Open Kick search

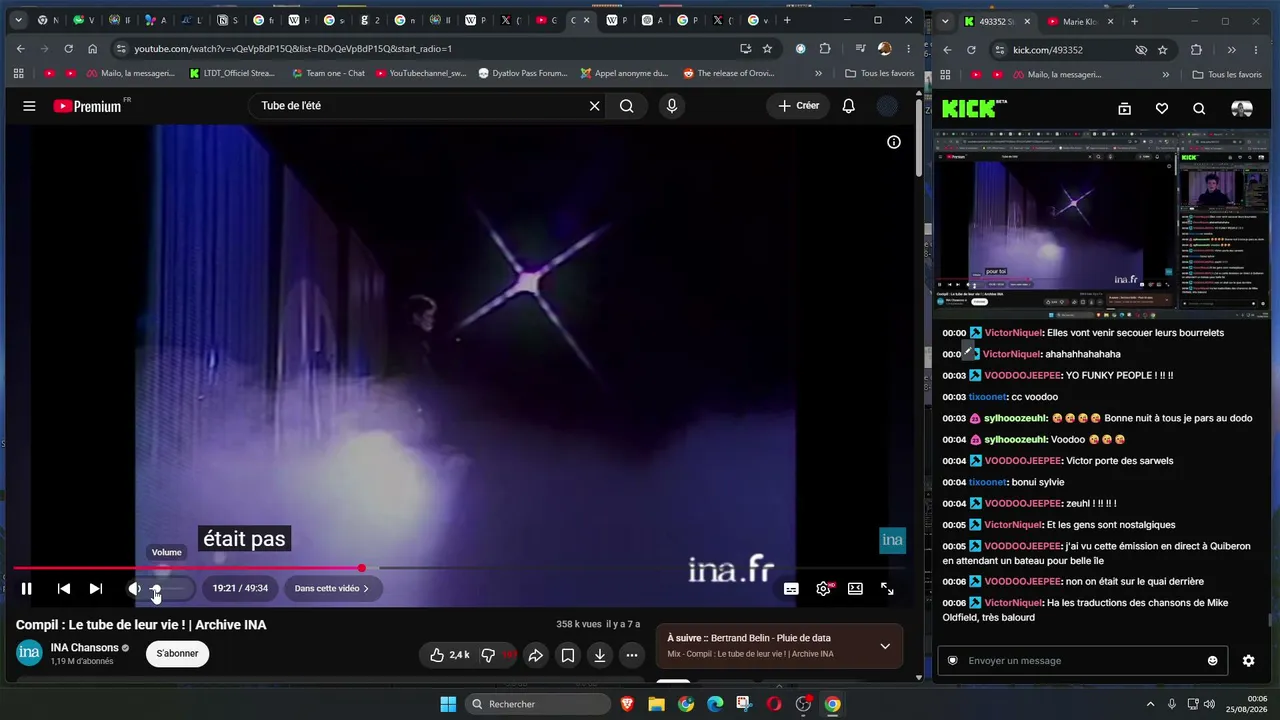1199,108
